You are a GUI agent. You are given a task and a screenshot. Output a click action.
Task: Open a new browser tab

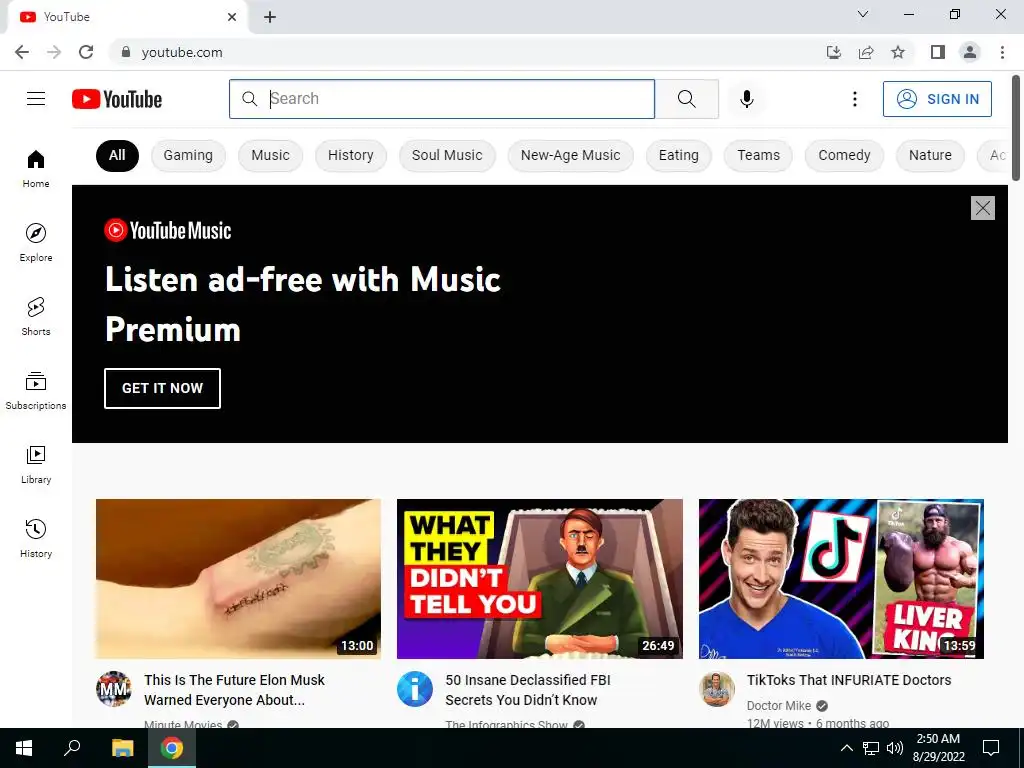pos(270,17)
